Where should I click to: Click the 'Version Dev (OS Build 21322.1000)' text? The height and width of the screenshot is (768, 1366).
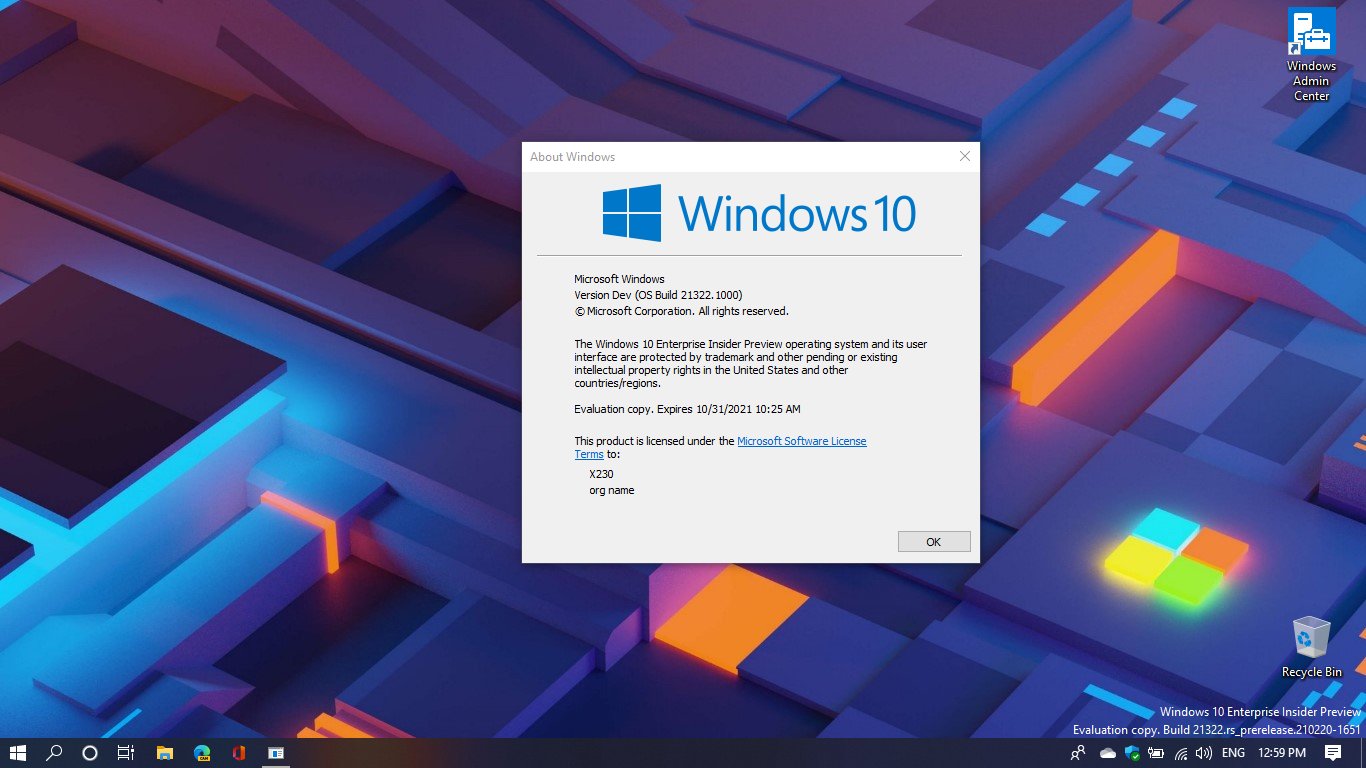(x=658, y=295)
